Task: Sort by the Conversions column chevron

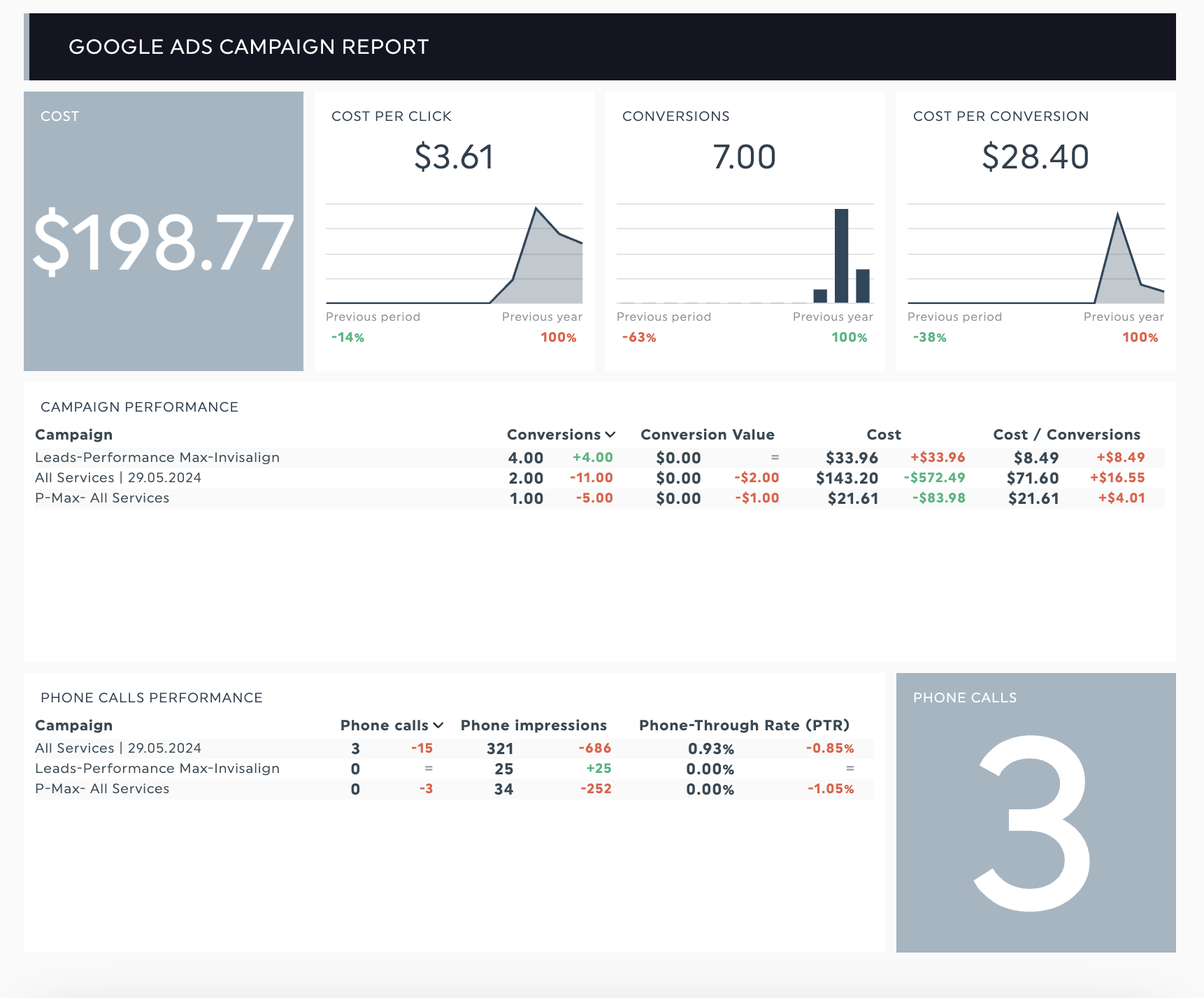Action: (x=610, y=435)
